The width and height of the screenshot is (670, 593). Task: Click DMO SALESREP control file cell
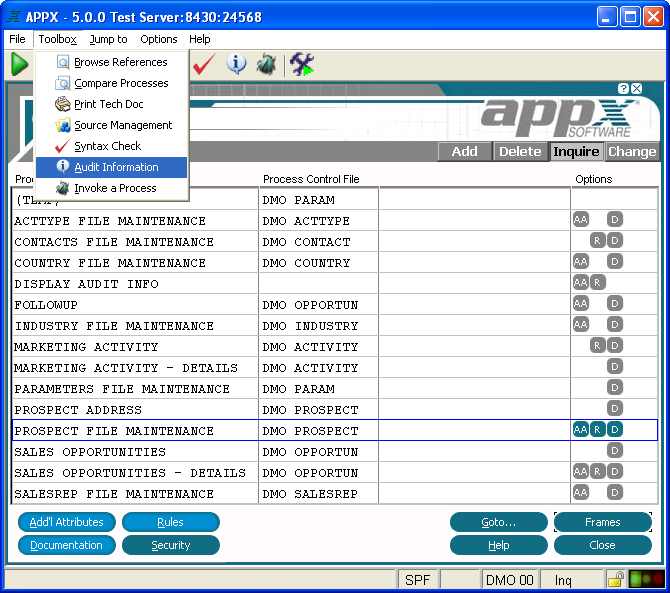[x=318, y=494]
